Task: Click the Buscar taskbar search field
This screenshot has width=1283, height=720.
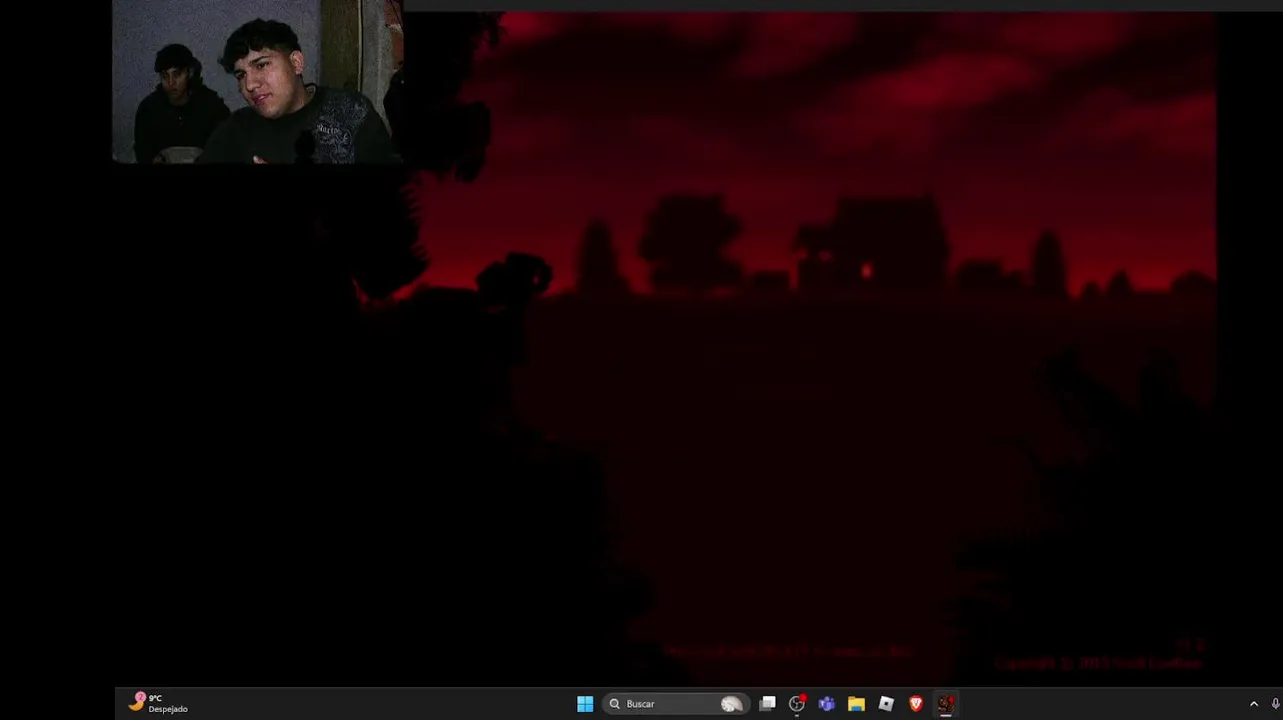Action: pos(676,704)
